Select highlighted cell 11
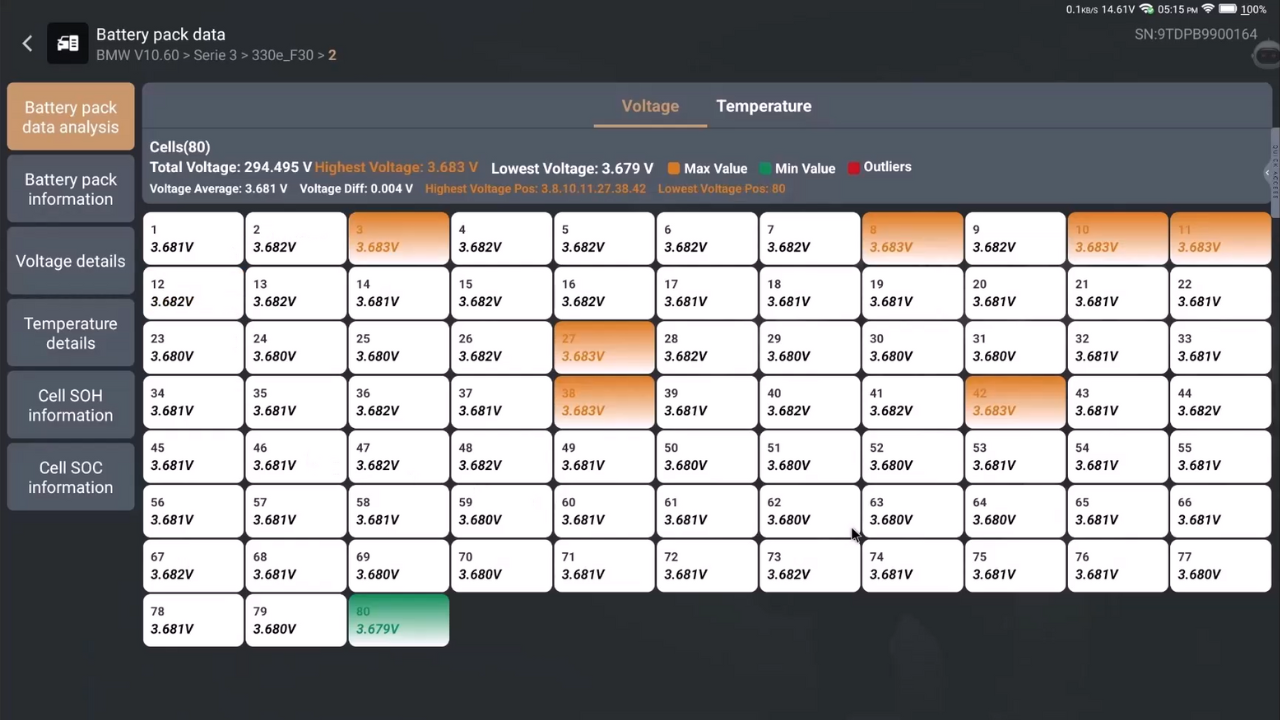This screenshot has height=720, width=1280. coord(1221,238)
